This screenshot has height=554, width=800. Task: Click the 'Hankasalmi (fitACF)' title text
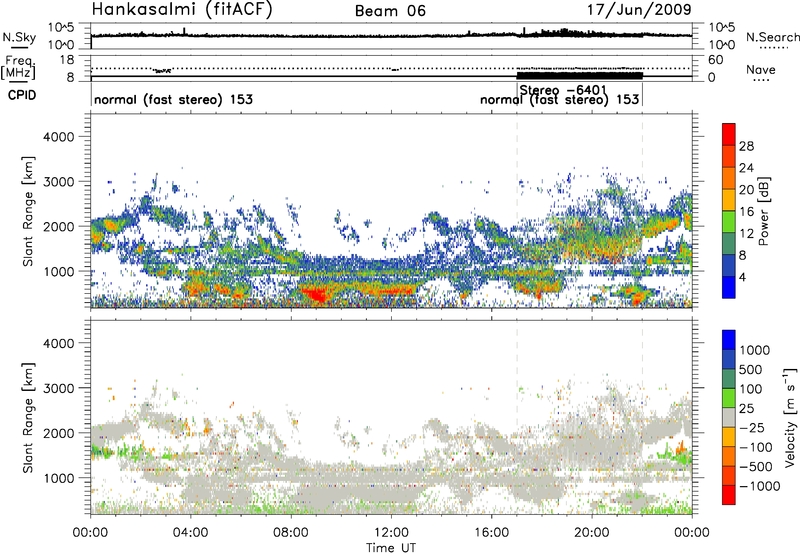point(182,10)
